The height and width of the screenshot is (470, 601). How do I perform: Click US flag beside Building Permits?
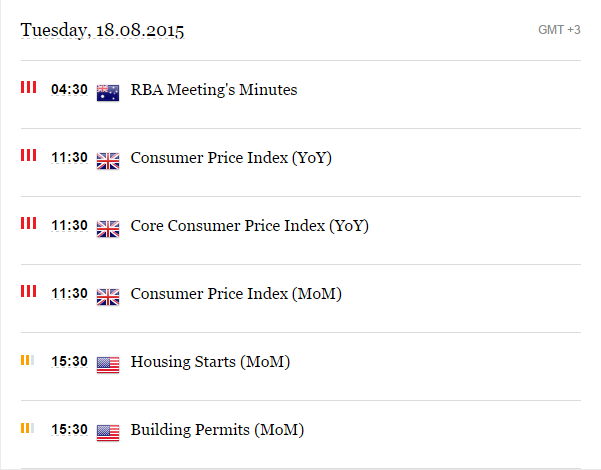[108, 433]
